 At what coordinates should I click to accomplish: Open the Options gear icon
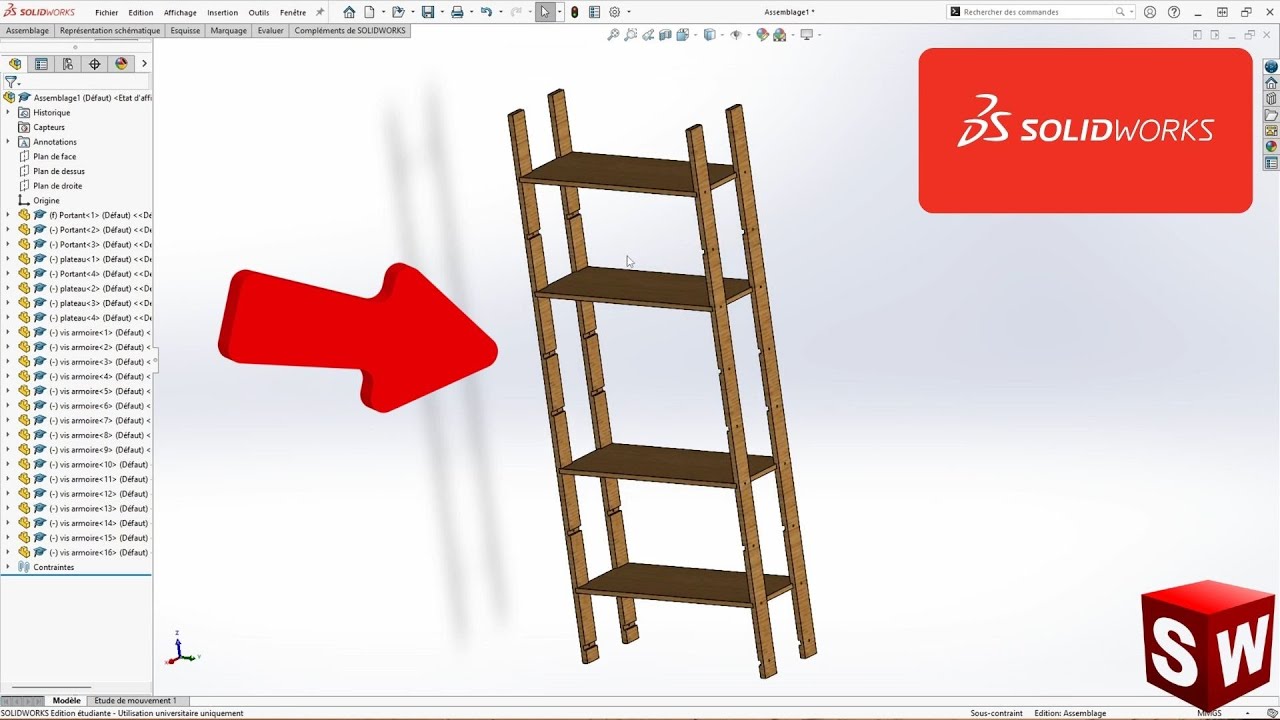(615, 12)
